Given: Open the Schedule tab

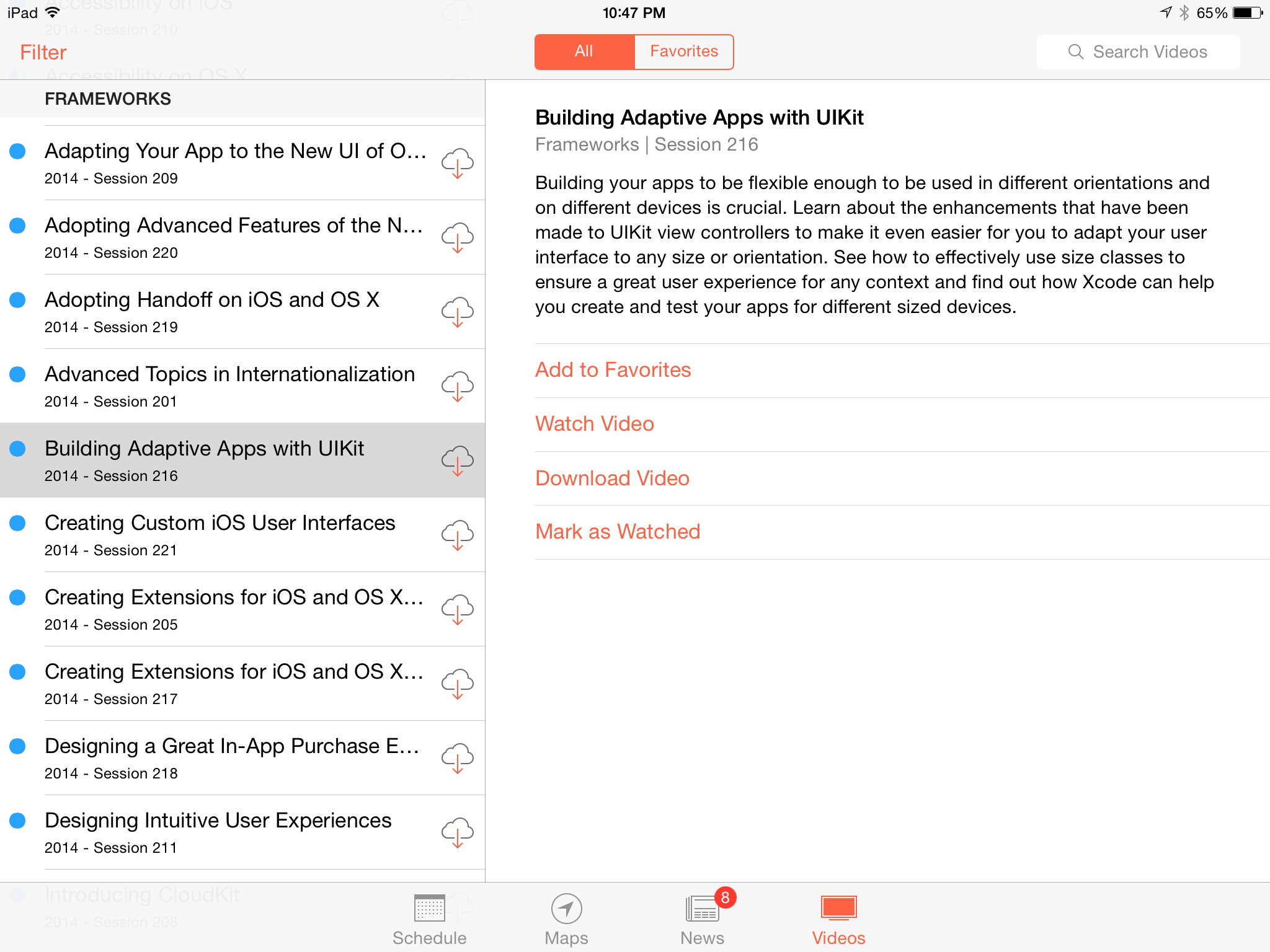Looking at the screenshot, I should point(429,920).
